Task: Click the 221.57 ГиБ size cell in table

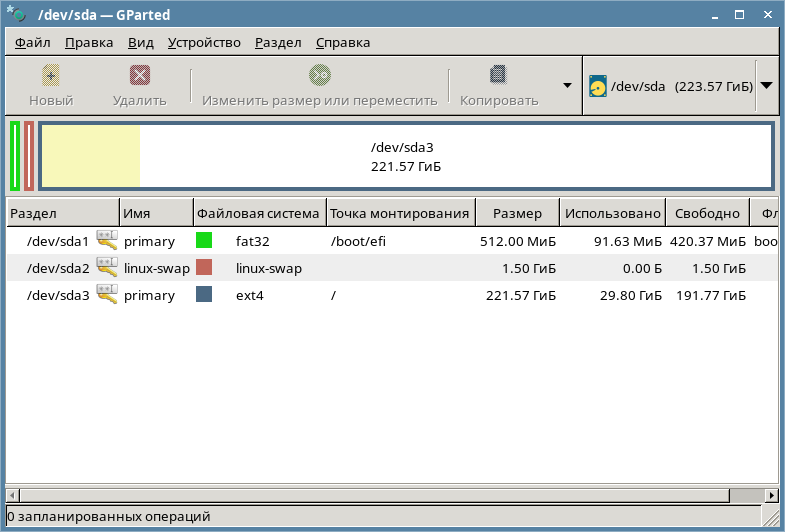Action: pyautogui.click(x=521, y=295)
